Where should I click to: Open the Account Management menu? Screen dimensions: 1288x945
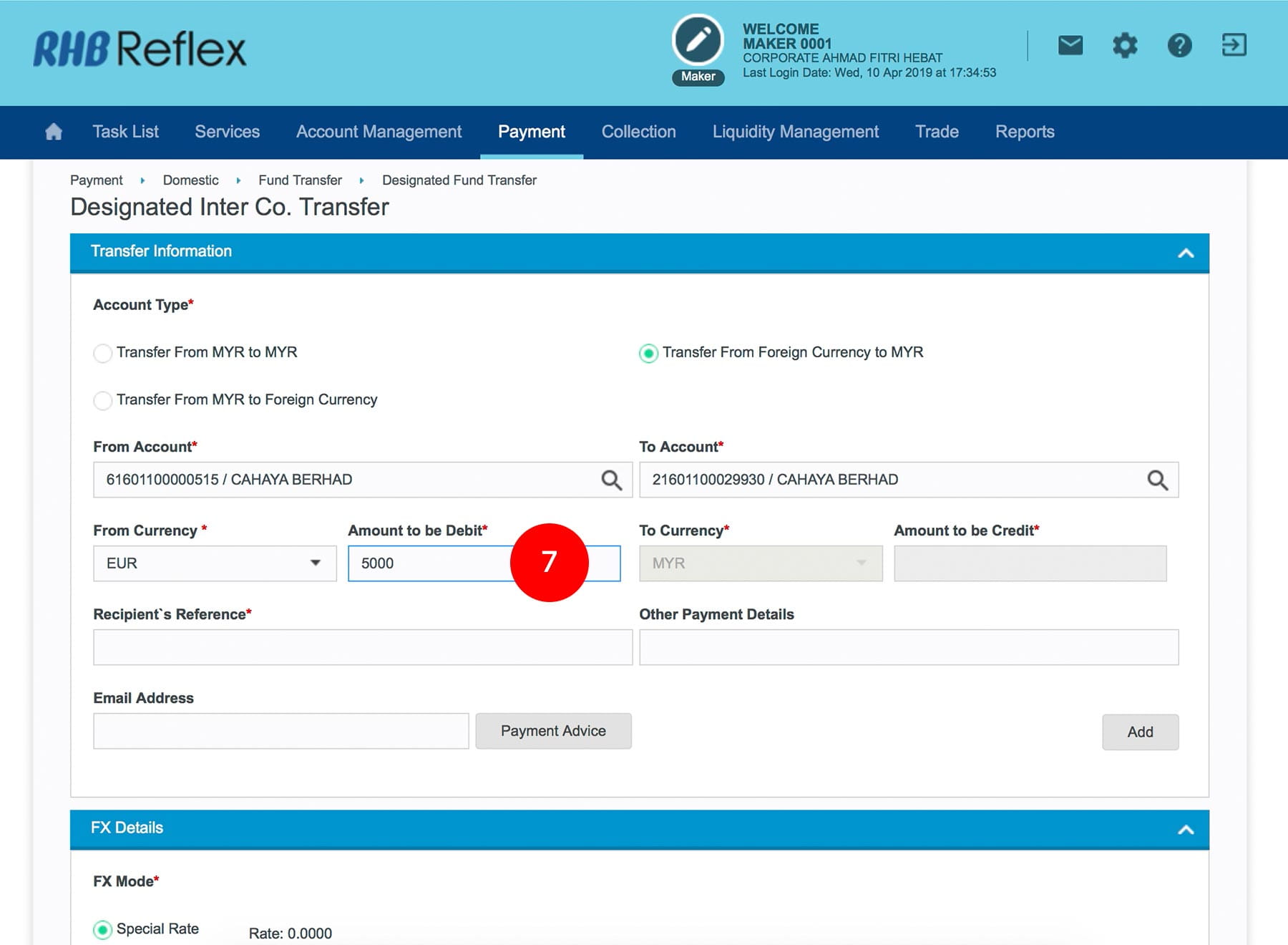[x=379, y=132]
